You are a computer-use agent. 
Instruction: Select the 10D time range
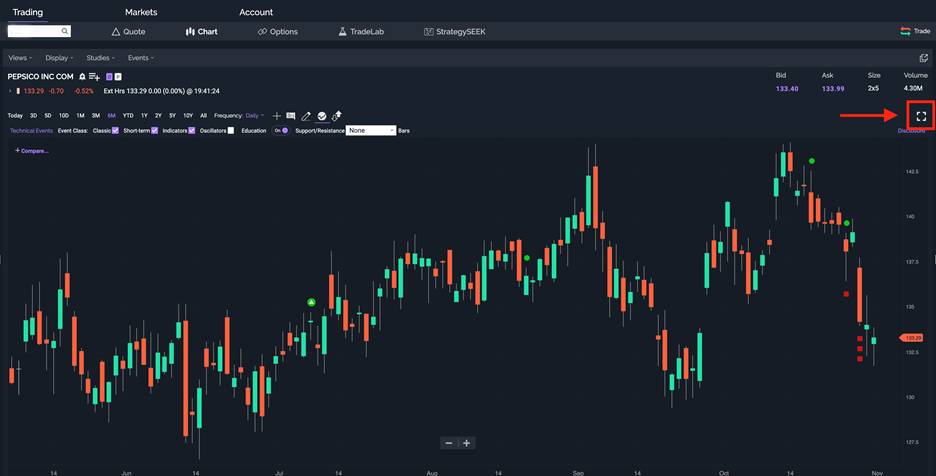[64, 115]
